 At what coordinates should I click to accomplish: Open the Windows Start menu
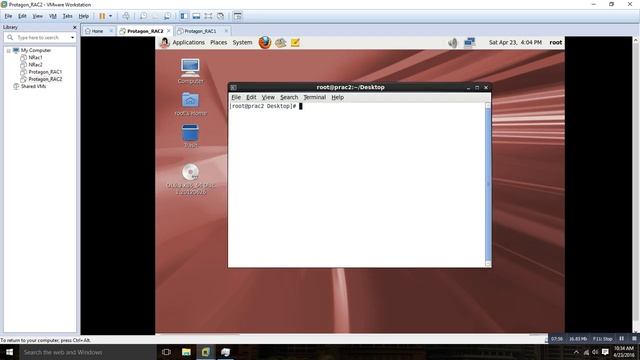9,352
